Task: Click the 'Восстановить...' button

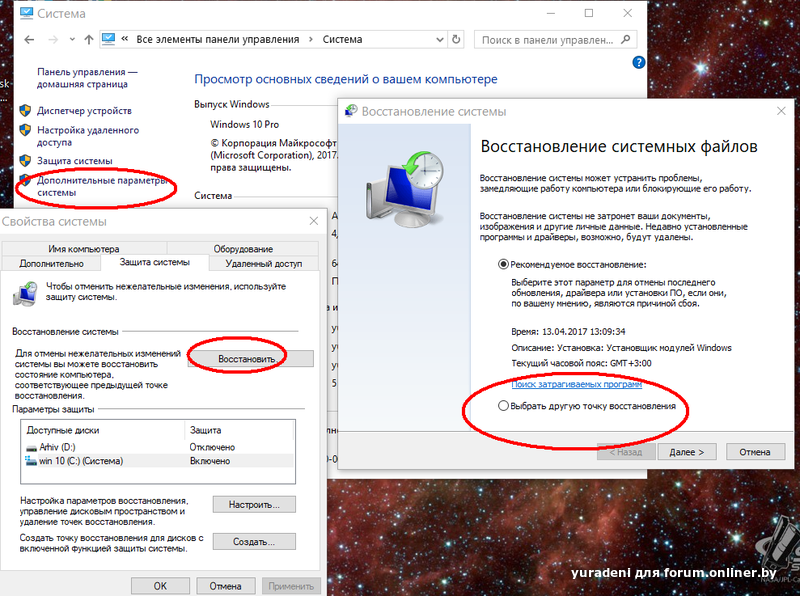Action: (251, 359)
